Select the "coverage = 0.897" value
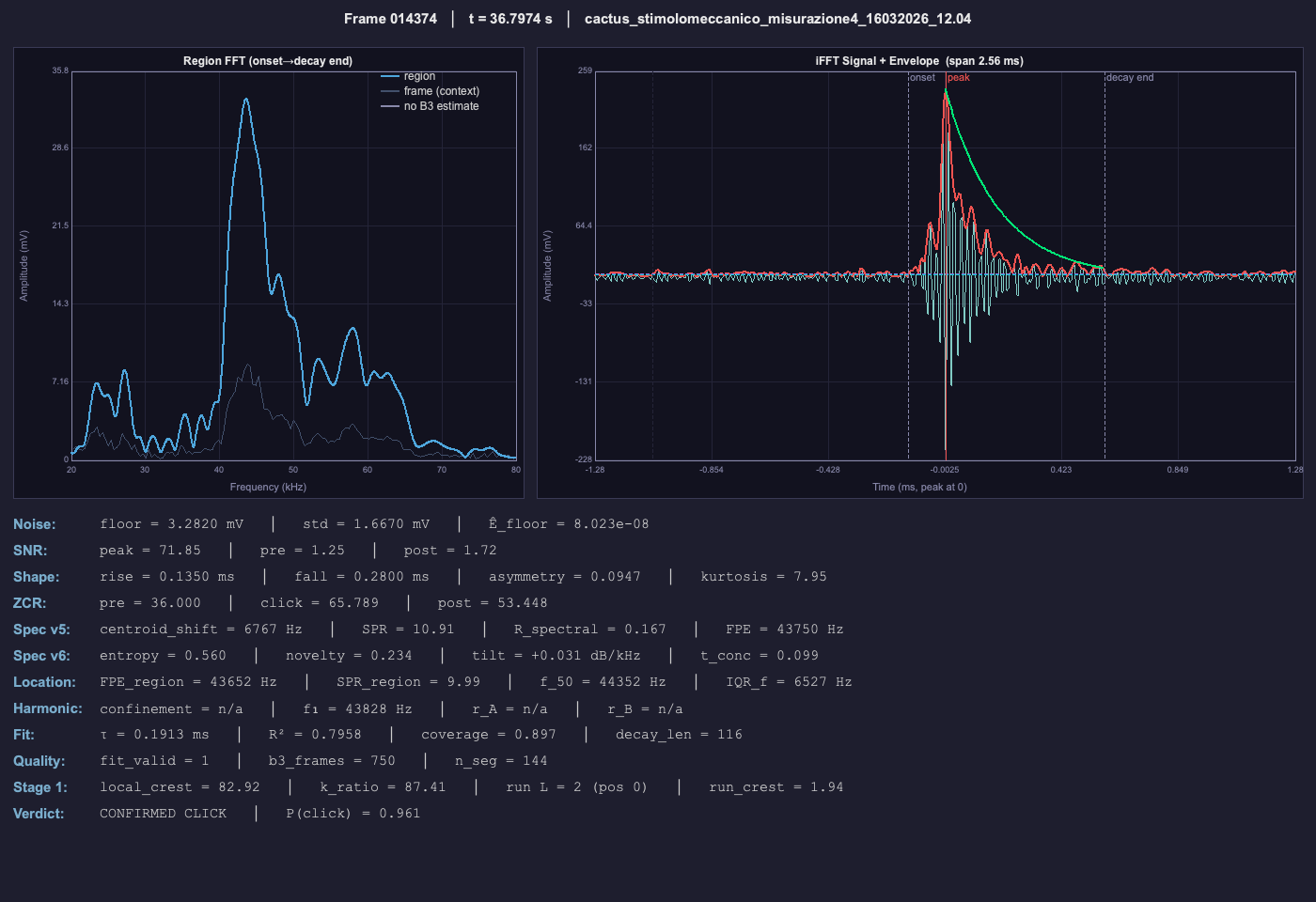The height and width of the screenshot is (902, 1316). coord(489,735)
